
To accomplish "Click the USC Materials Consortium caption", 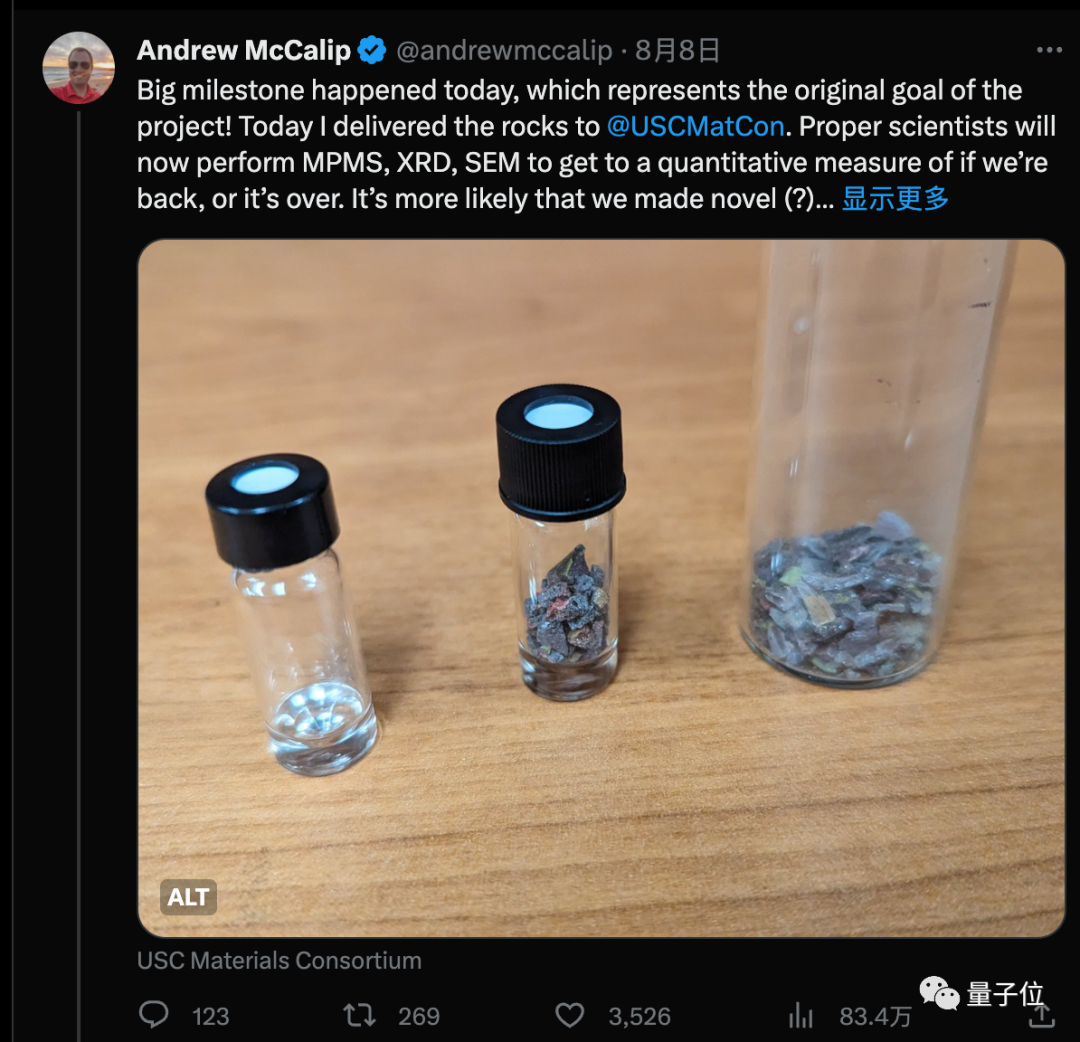I will coord(279,960).
